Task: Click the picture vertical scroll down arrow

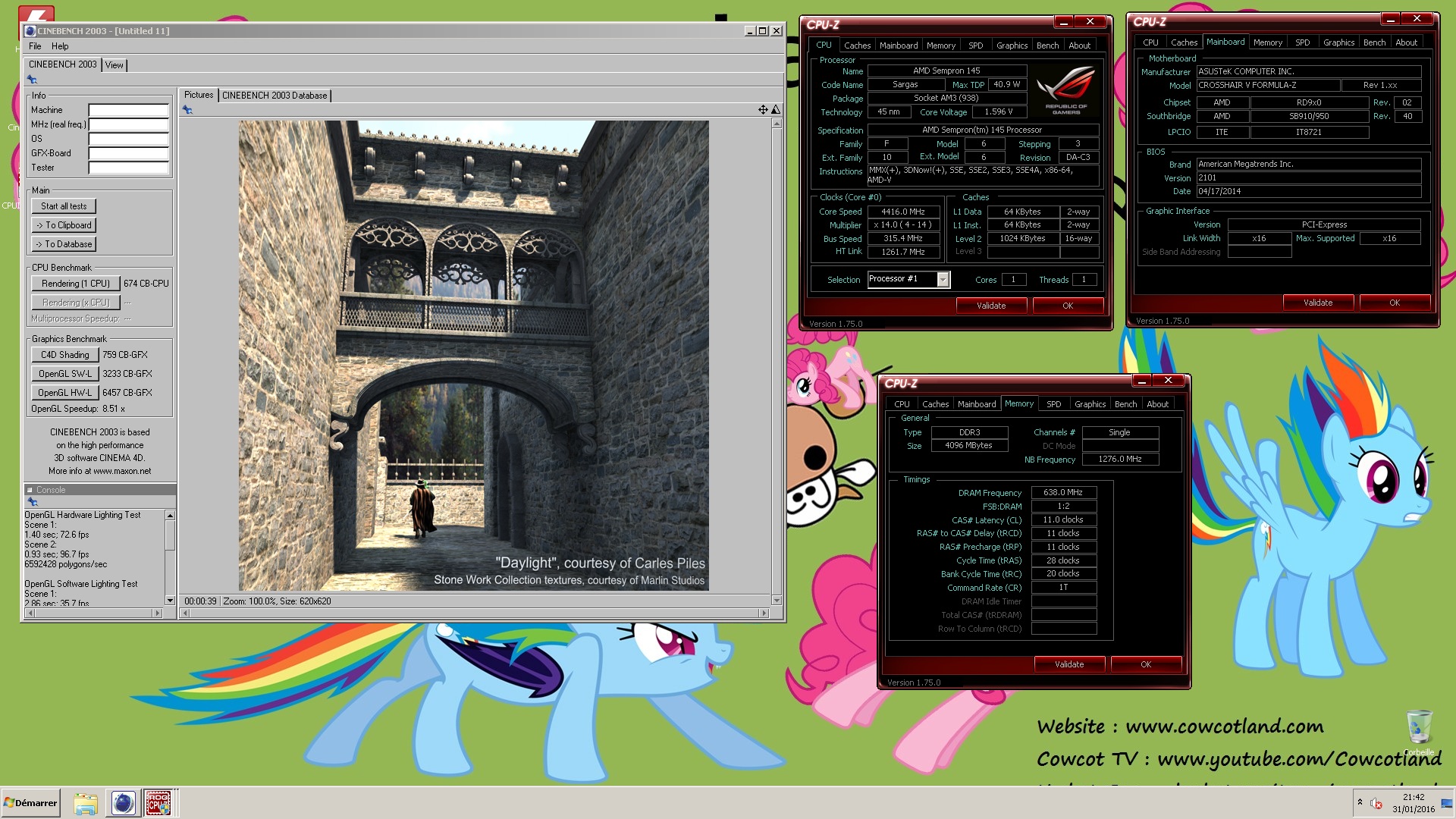Action: tap(777, 601)
